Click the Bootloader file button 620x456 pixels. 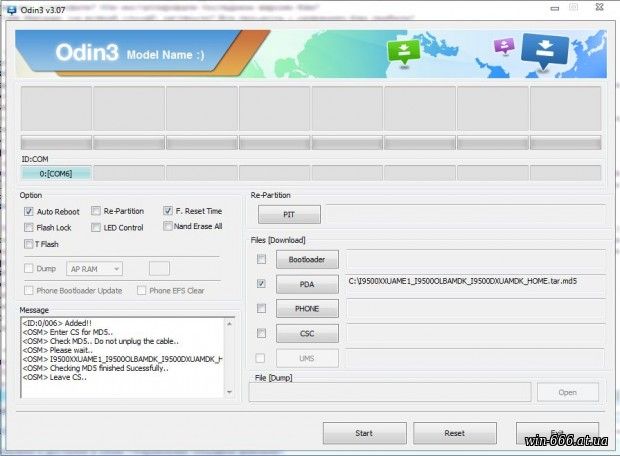pyautogui.click(x=307, y=259)
